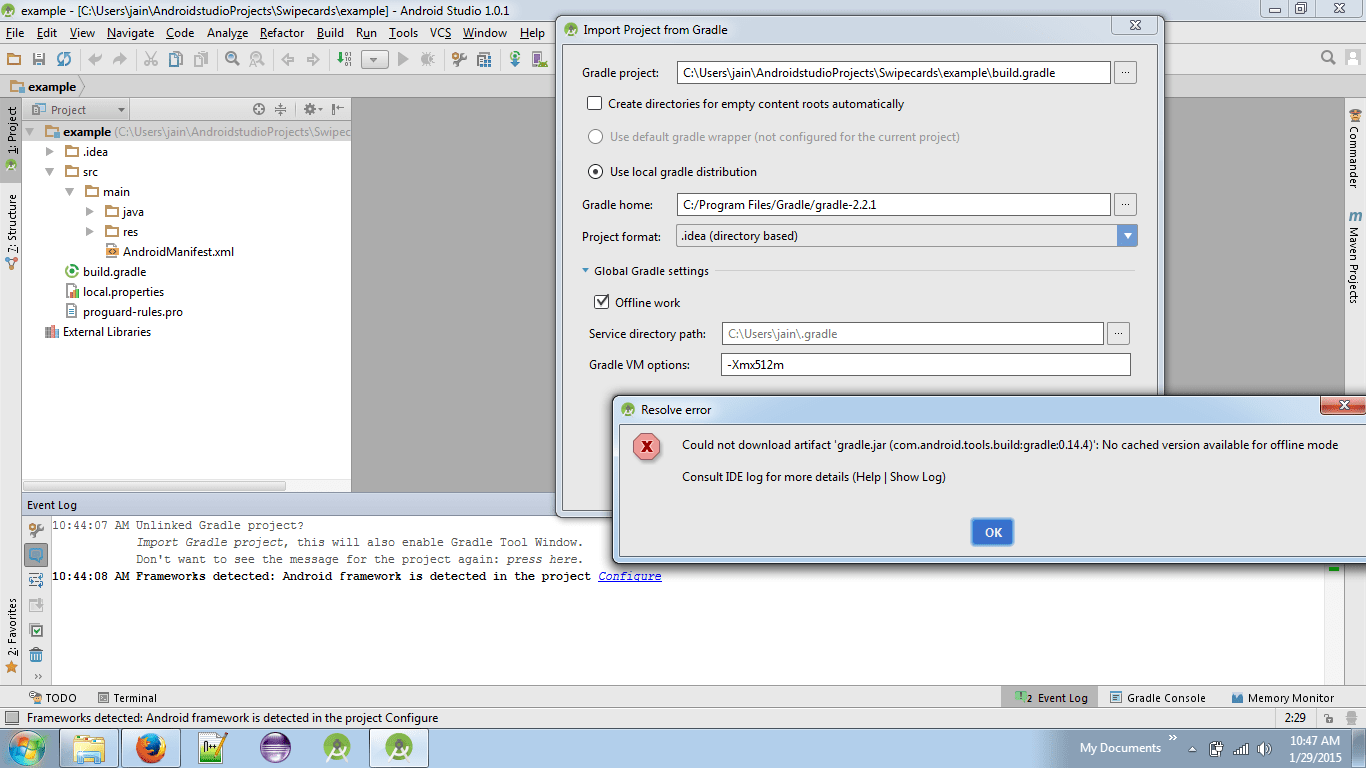Click the Gradle VM options field
Image resolution: width=1366 pixels, height=768 pixels.
click(x=926, y=365)
